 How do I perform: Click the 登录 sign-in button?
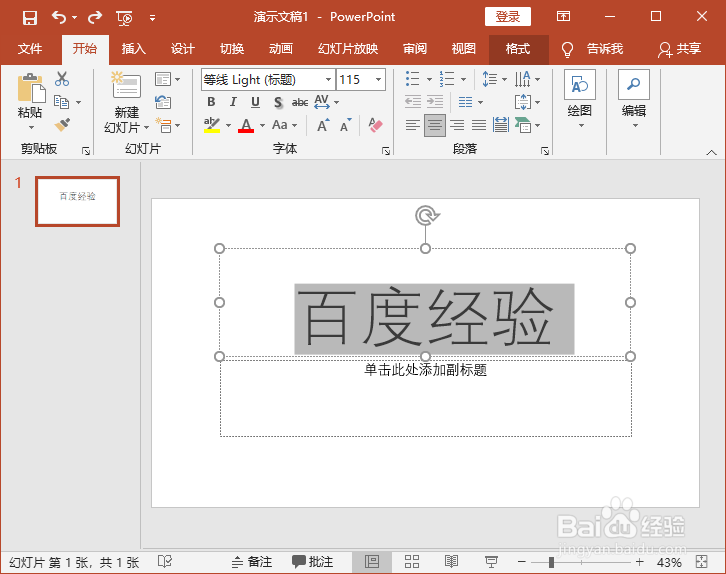click(x=508, y=17)
